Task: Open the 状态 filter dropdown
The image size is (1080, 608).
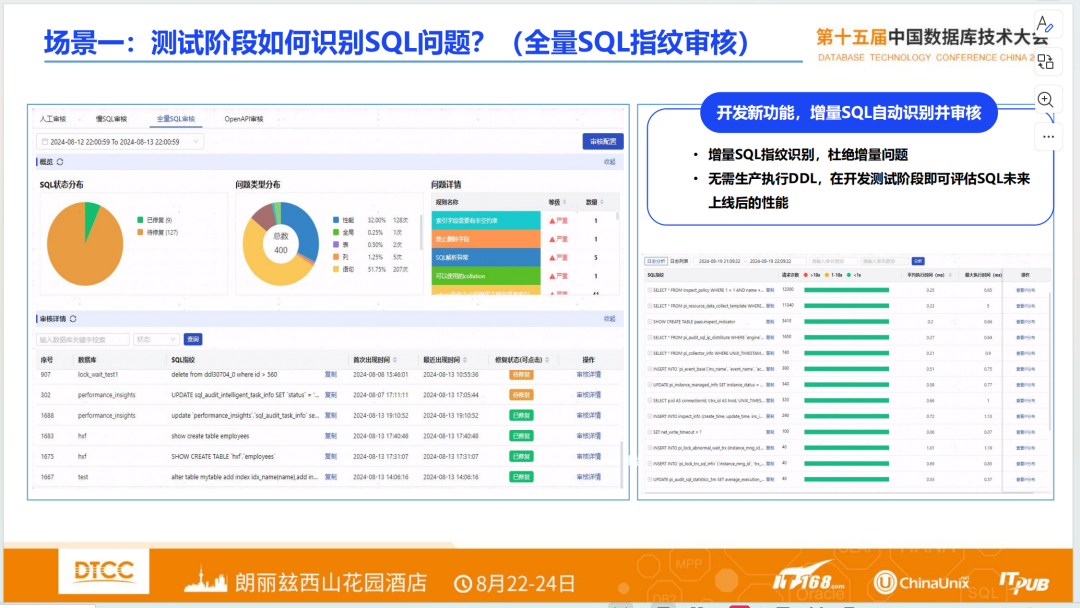Action: [x=156, y=339]
